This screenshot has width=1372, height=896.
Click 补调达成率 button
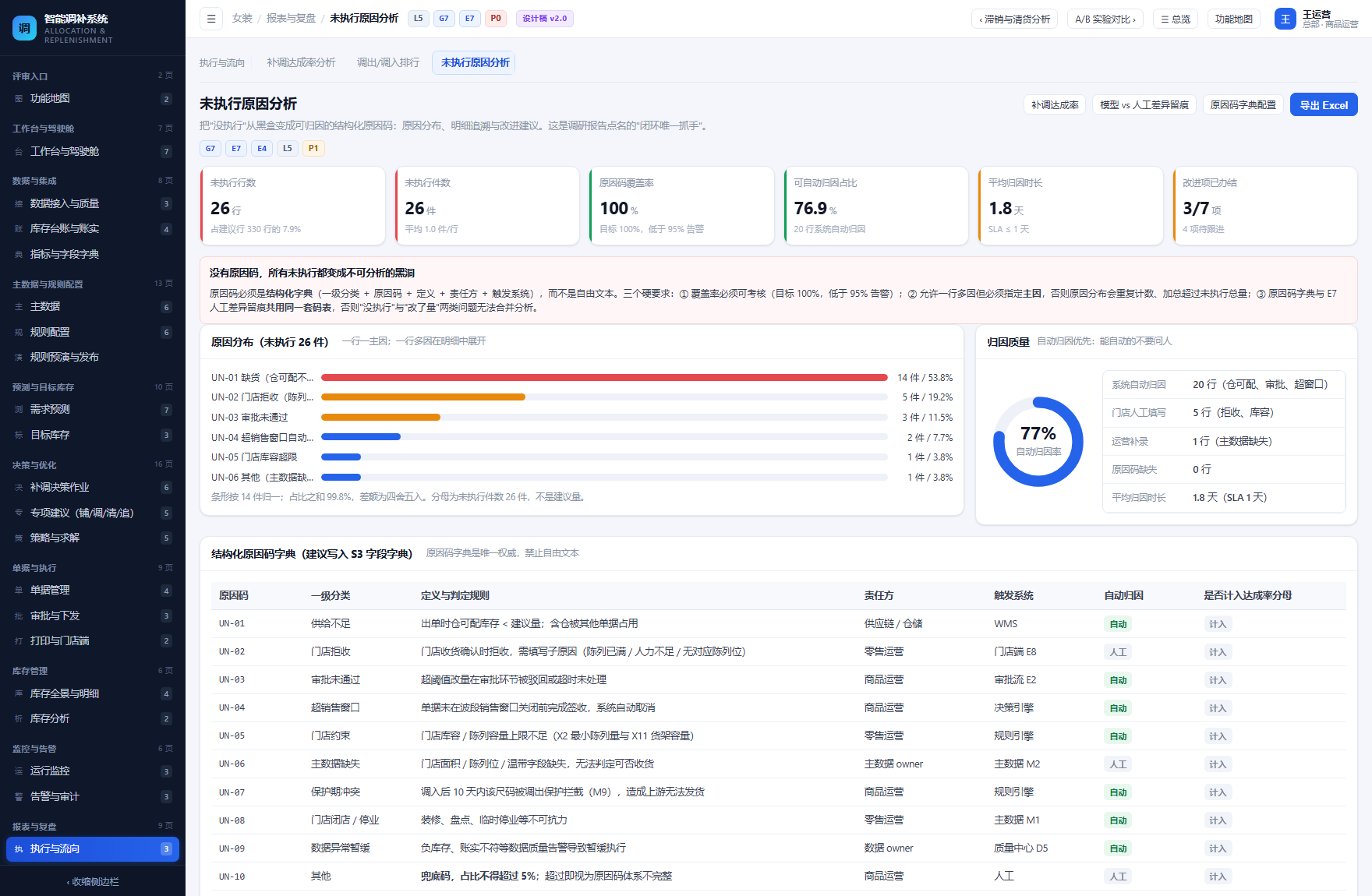pos(1055,105)
